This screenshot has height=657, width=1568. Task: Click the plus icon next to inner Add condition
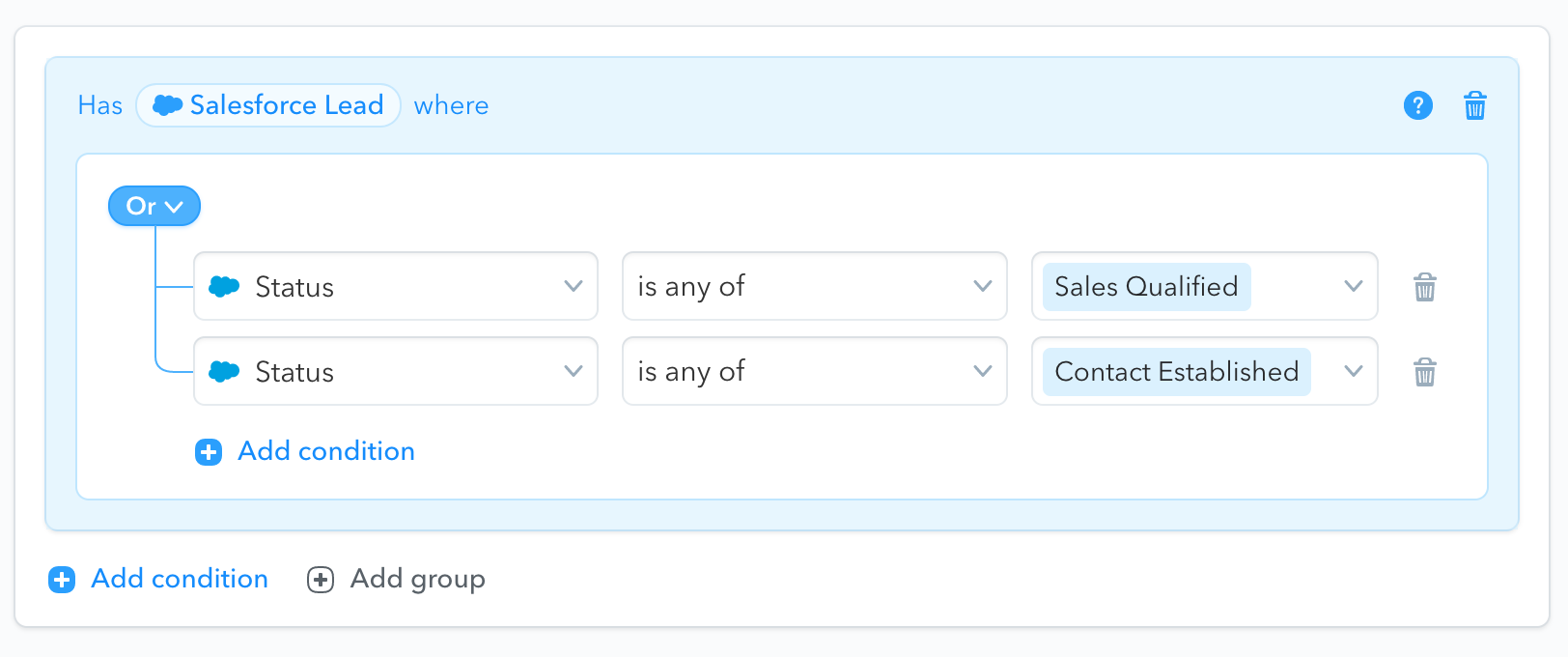[x=208, y=451]
